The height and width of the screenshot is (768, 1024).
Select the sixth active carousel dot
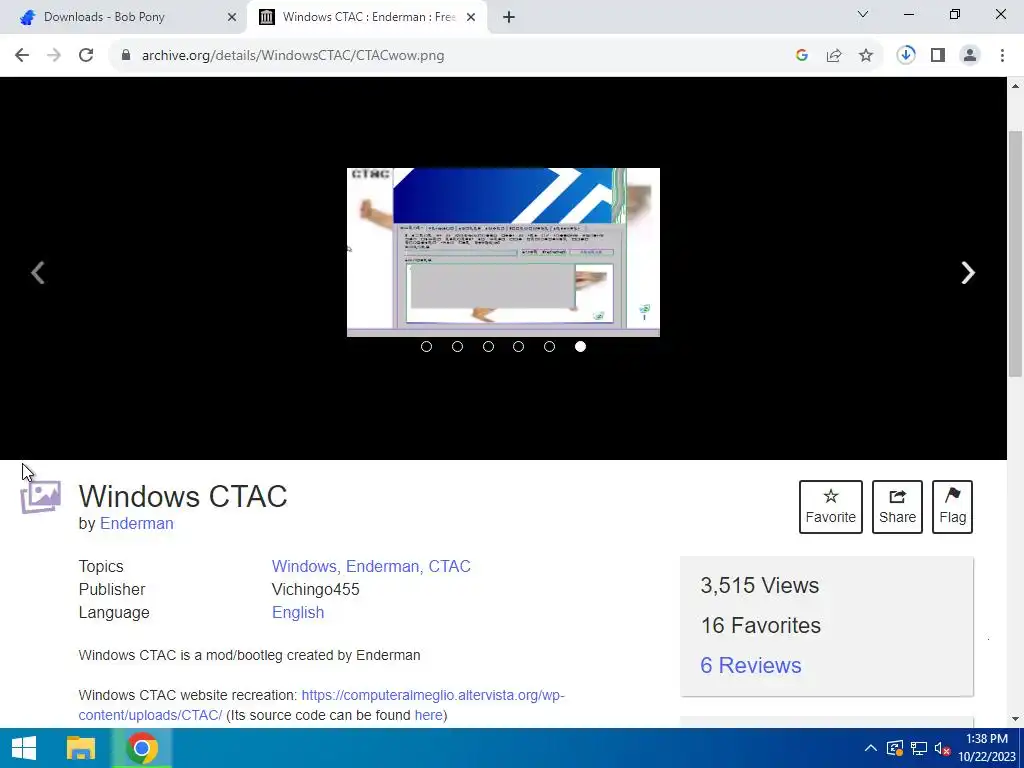[581, 347]
